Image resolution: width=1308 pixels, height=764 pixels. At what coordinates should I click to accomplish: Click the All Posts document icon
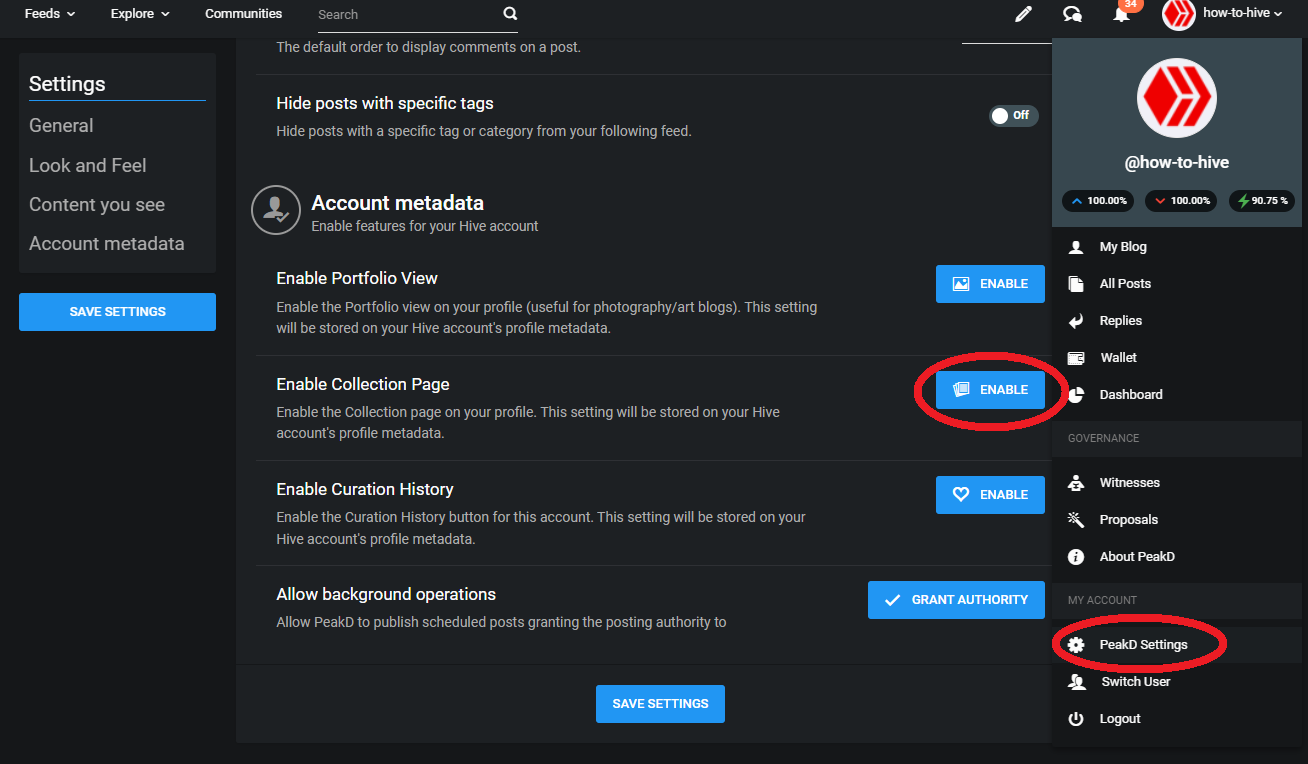click(1076, 284)
